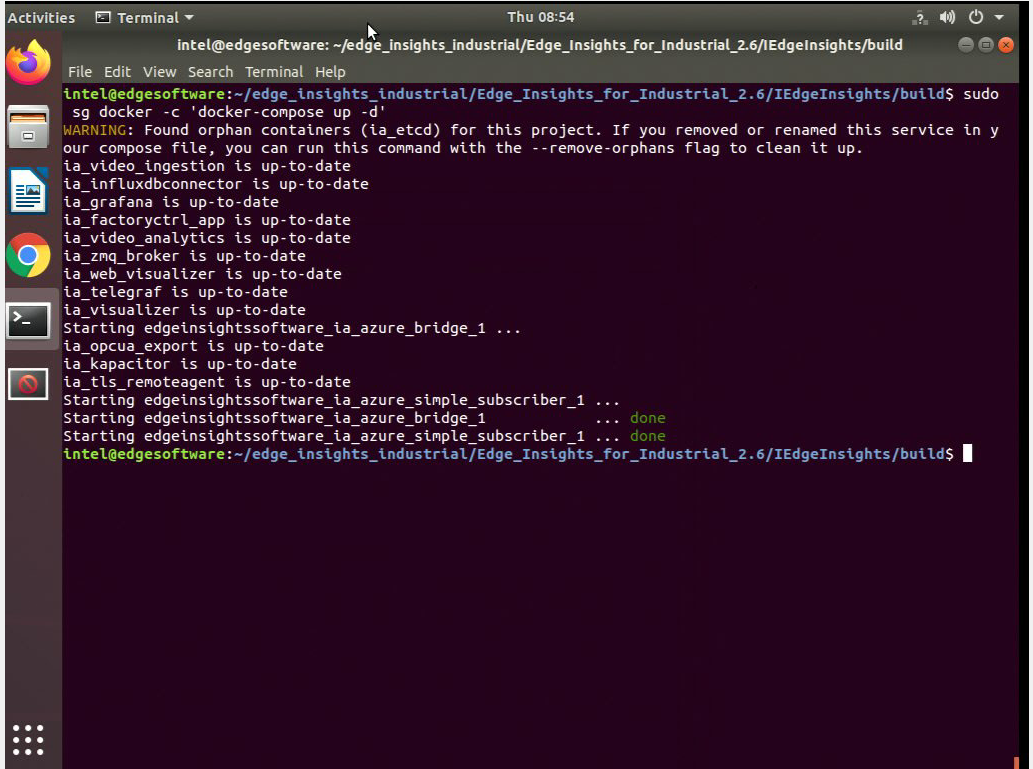
Task: Open Firefox from the dock
Action: click(28, 62)
